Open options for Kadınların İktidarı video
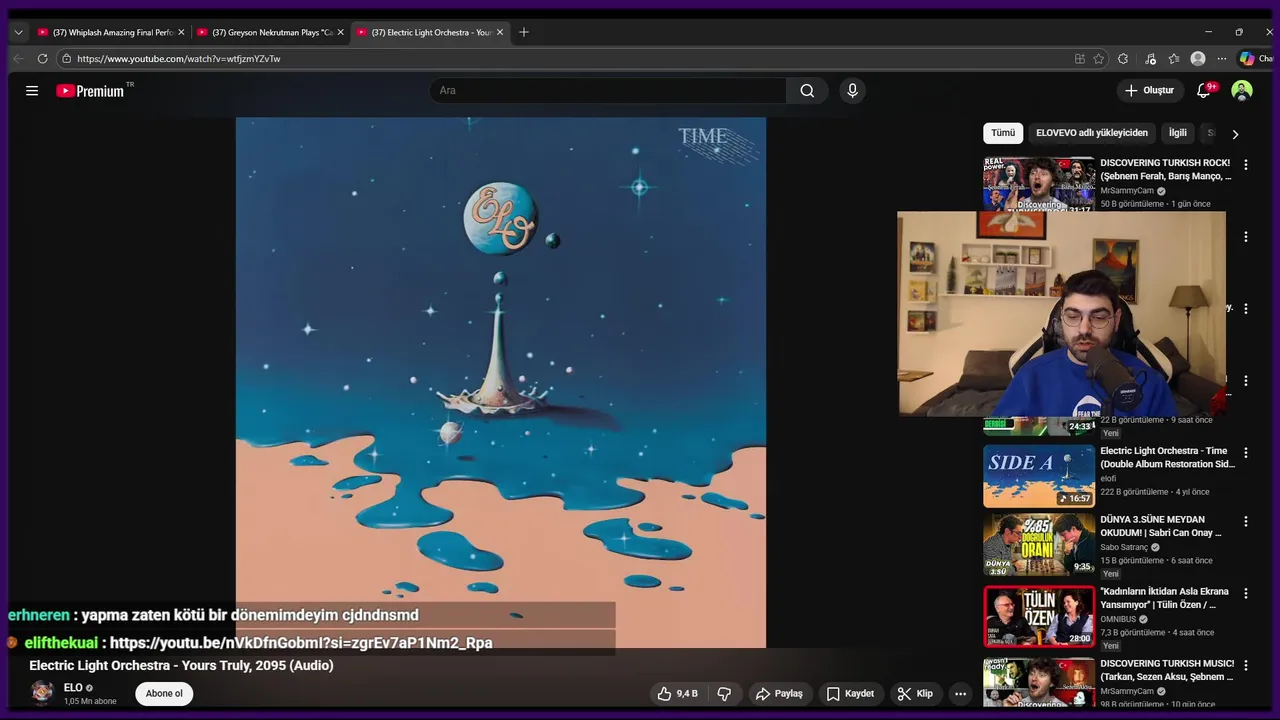This screenshot has height=720, width=1280. [1246, 594]
